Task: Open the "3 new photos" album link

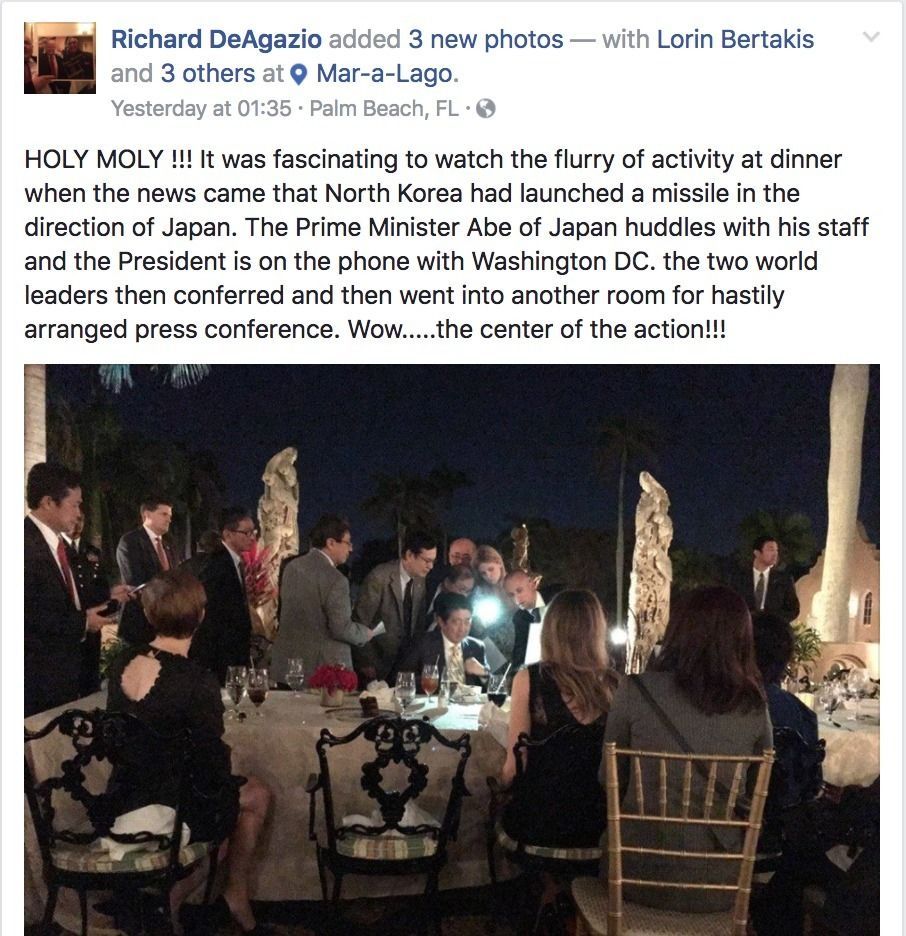Action: (486, 40)
